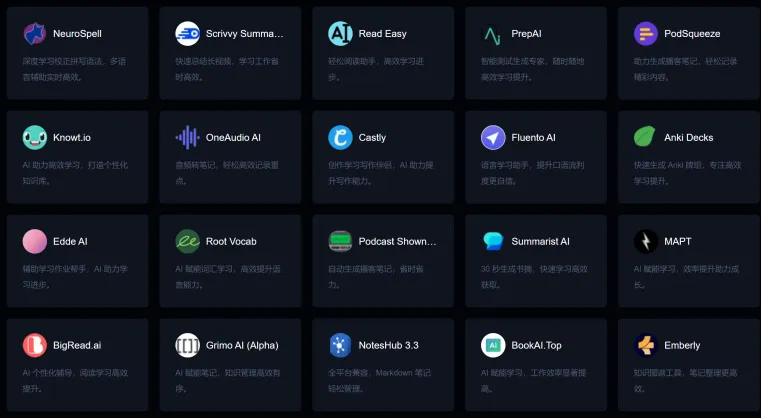Click the Podcast Shownotes green screen icon
The width and height of the screenshot is (761, 418).
coord(340,241)
